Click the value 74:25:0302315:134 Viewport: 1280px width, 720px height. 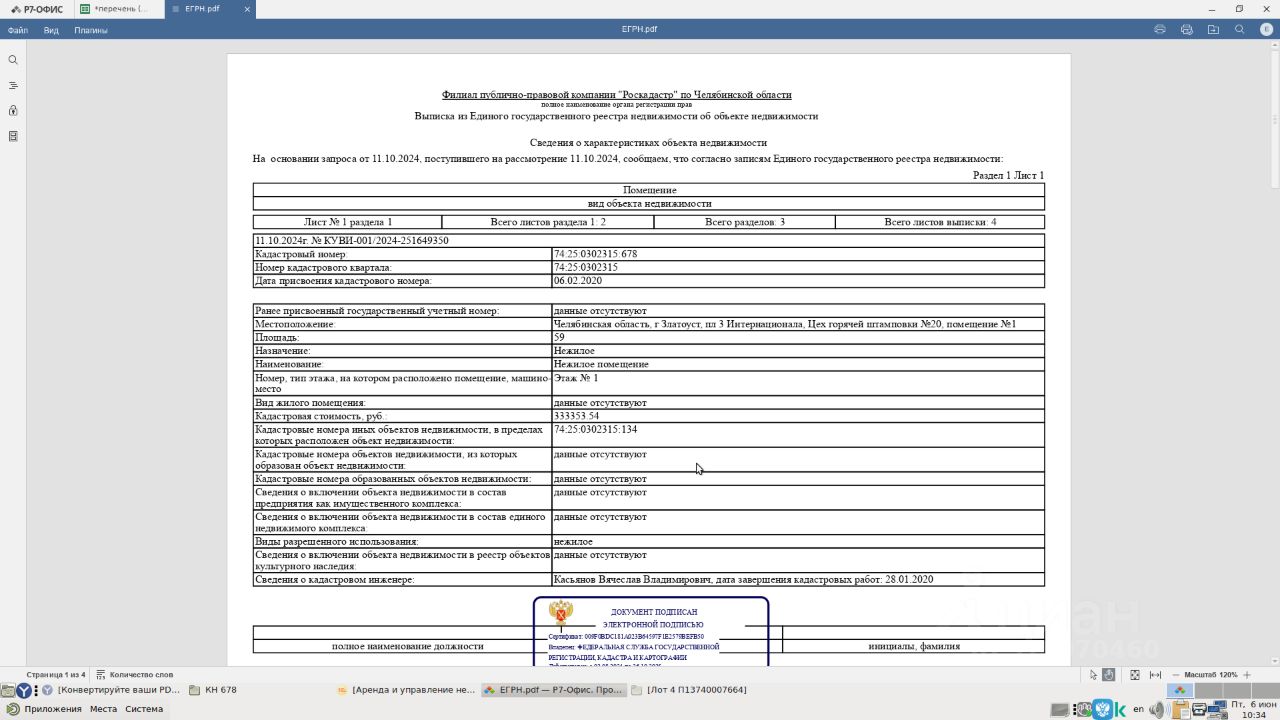pyautogui.click(x=596, y=429)
